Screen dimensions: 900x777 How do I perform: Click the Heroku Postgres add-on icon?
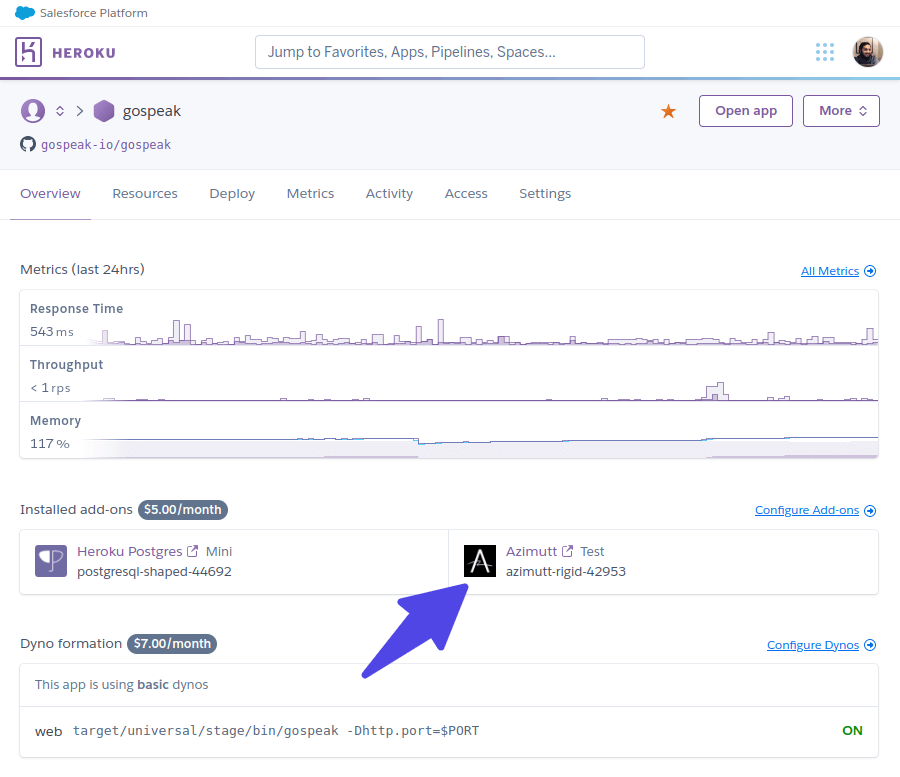pos(48,560)
